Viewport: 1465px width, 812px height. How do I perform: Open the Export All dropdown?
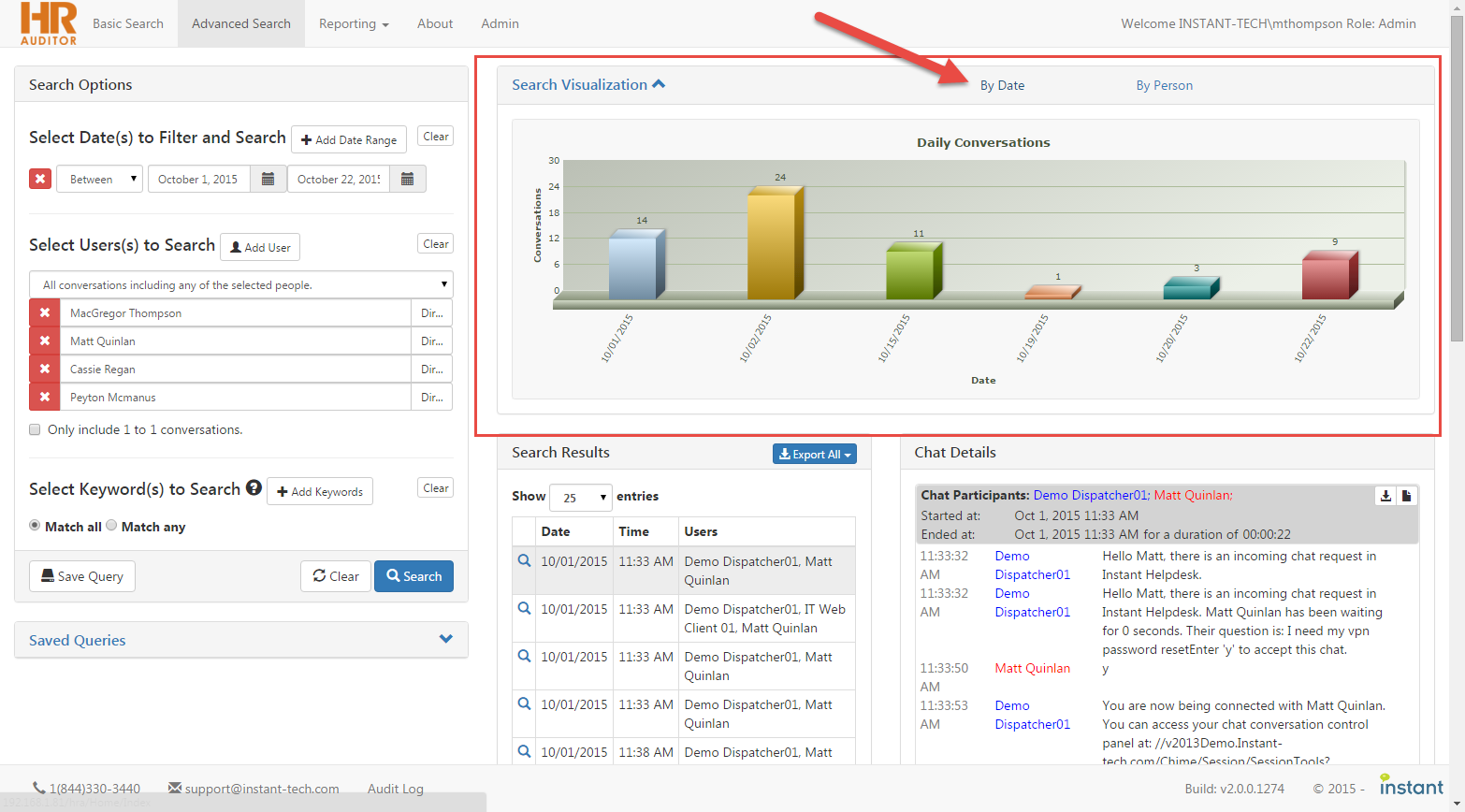tap(815, 454)
